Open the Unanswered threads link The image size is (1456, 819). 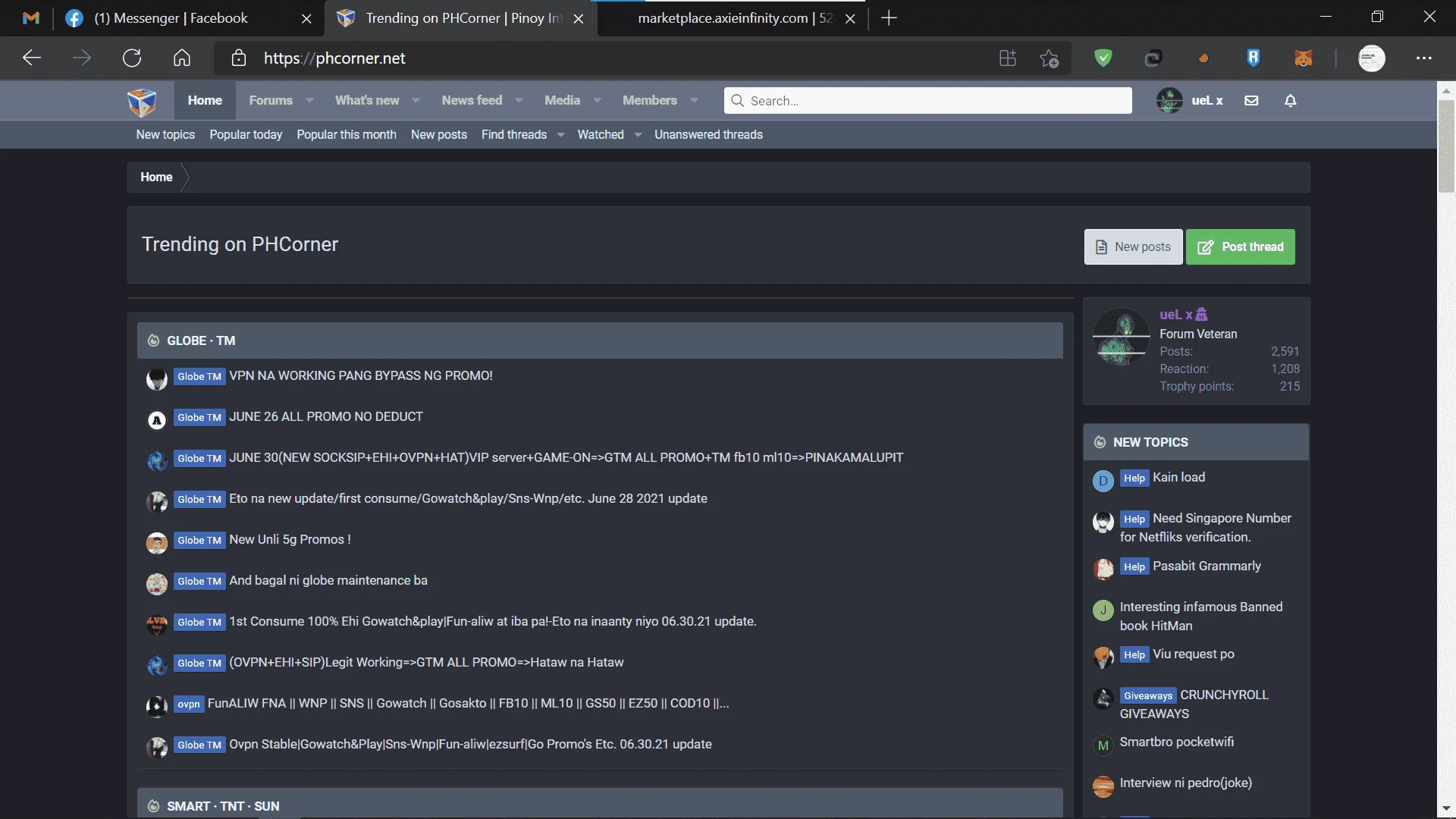pyautogui.click(x=708, y=135)
